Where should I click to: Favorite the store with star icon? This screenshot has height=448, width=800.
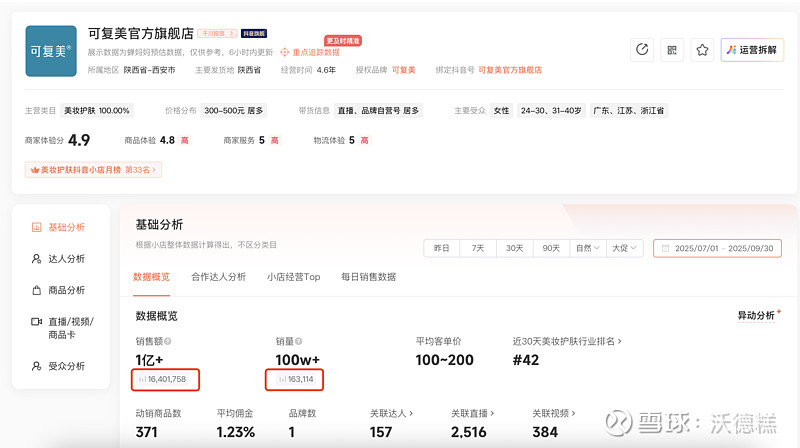(702, 50)
